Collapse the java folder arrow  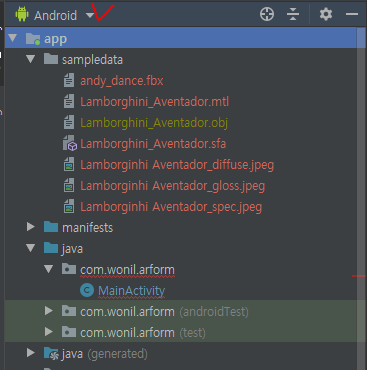(31, 248)
